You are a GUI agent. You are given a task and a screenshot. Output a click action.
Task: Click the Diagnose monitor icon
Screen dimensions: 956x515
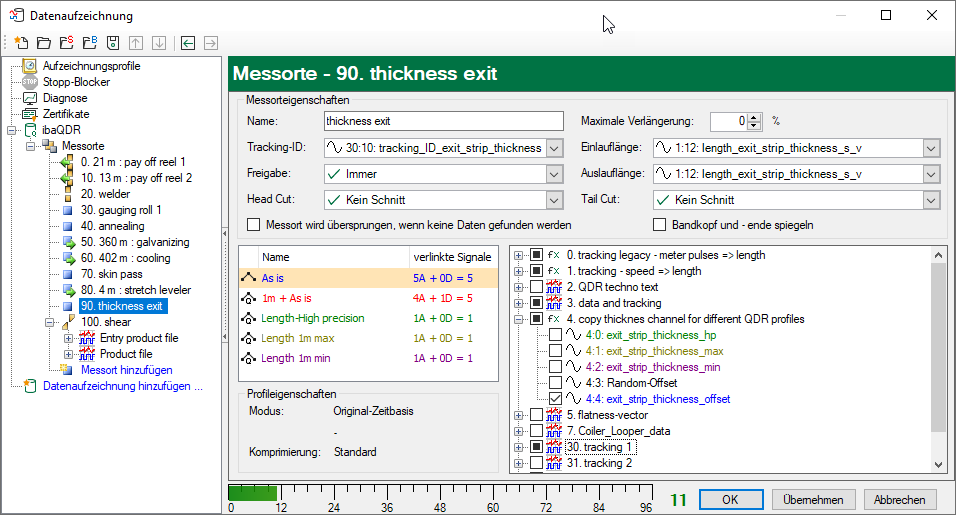coord(29,98)
